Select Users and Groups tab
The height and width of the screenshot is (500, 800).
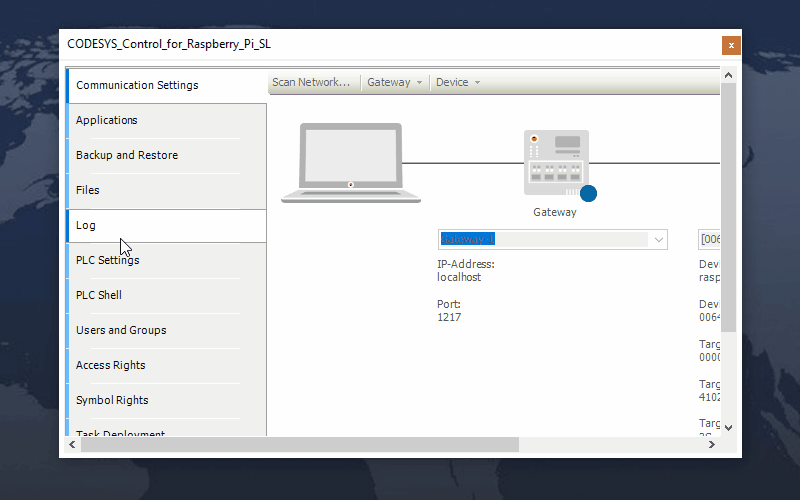coord(121,330)
